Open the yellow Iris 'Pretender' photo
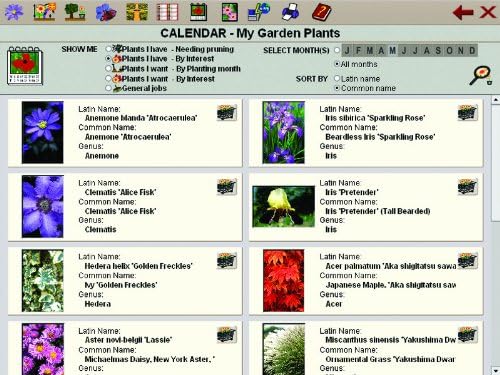This screenshot has width=500, height=375. point(284,207)
